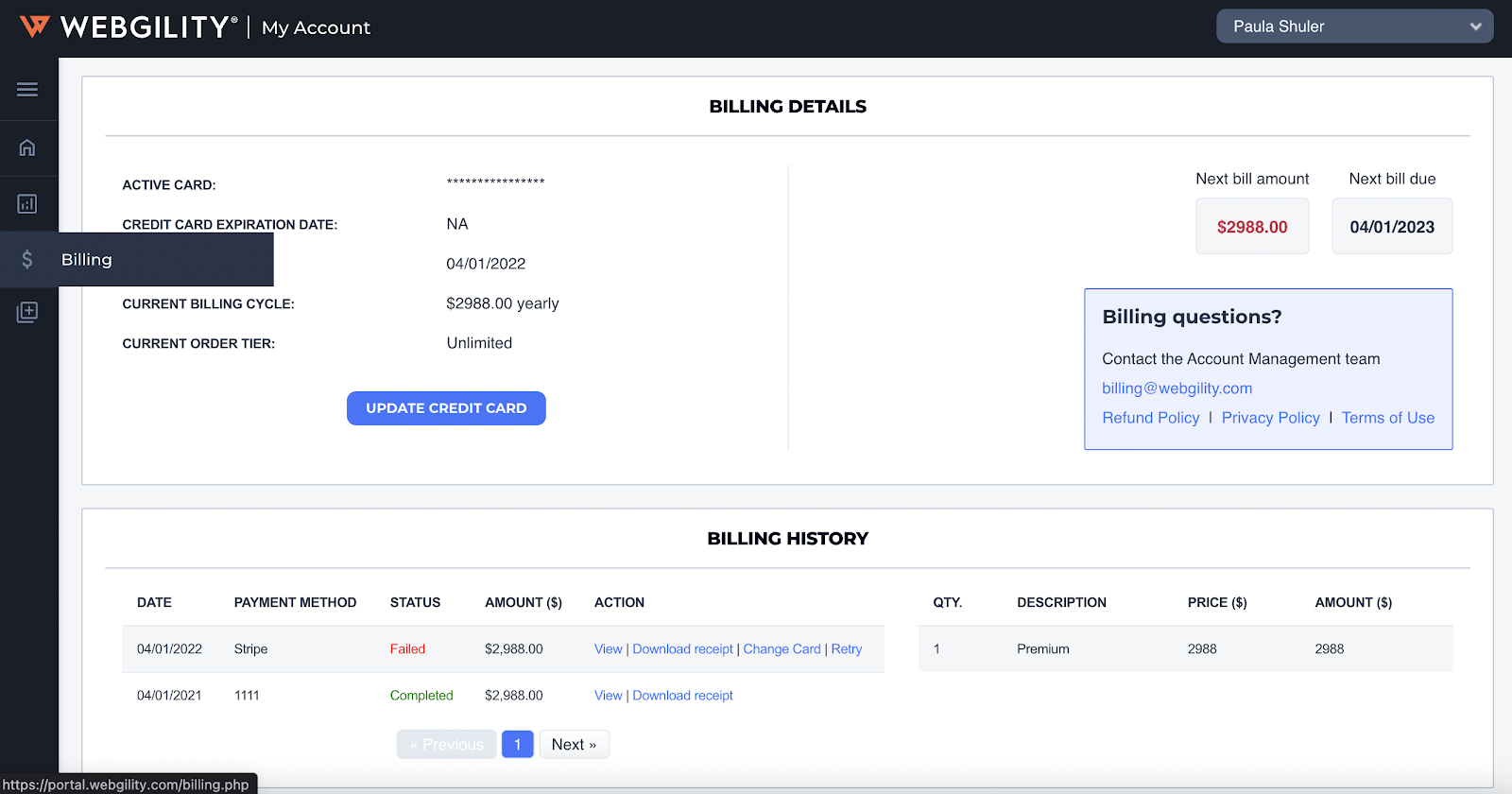Open the Refund Policy link

pos(1150,418)
